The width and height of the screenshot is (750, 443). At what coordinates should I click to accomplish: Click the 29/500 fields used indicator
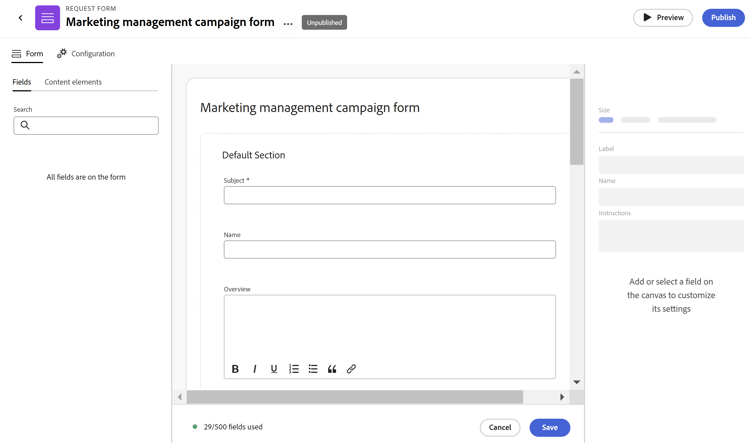click(x=233, y=427)
